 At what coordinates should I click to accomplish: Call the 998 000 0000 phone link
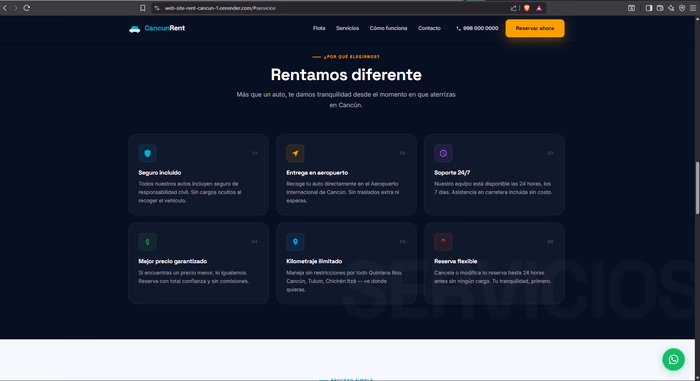click(x=477, y=28)
